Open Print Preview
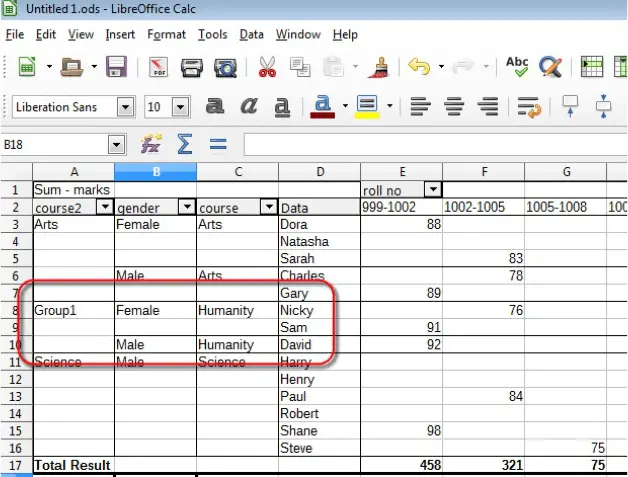Image resolution: width=628 pixels, height=477 pixels. pos(225,67)
